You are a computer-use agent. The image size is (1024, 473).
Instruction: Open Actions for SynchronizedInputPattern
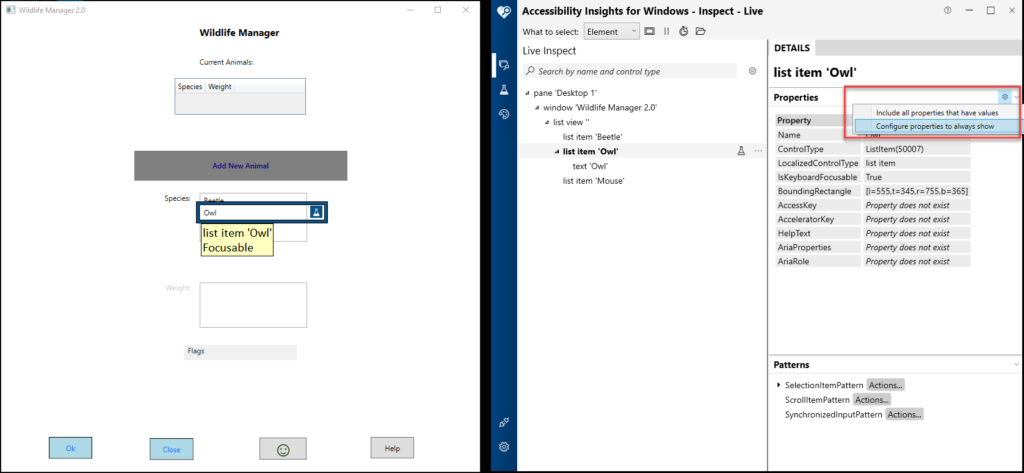(904, 414)
